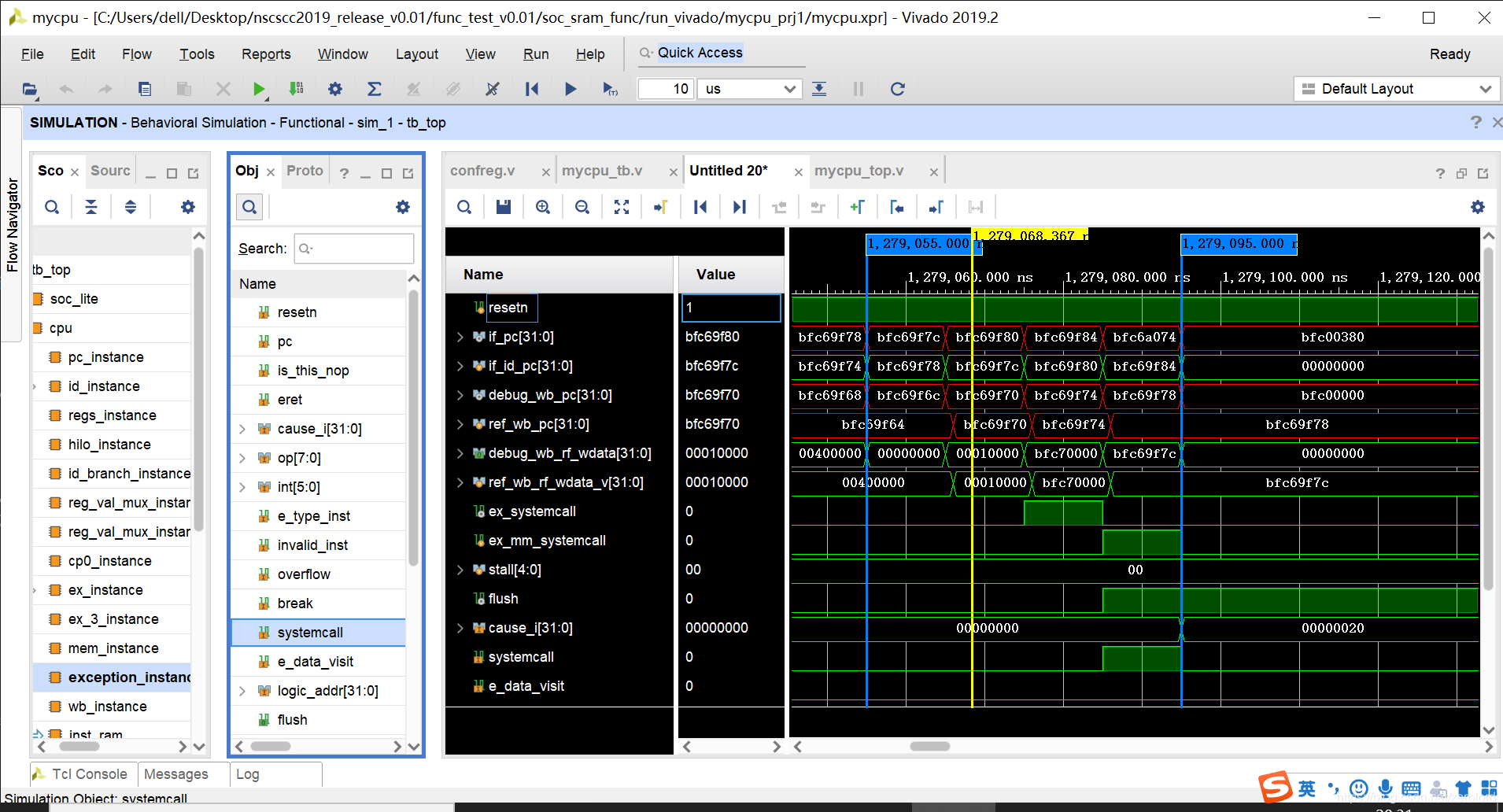Open the Window menu
The width and height of the screenshot is (1503, 812).
(x=342, y=54)
